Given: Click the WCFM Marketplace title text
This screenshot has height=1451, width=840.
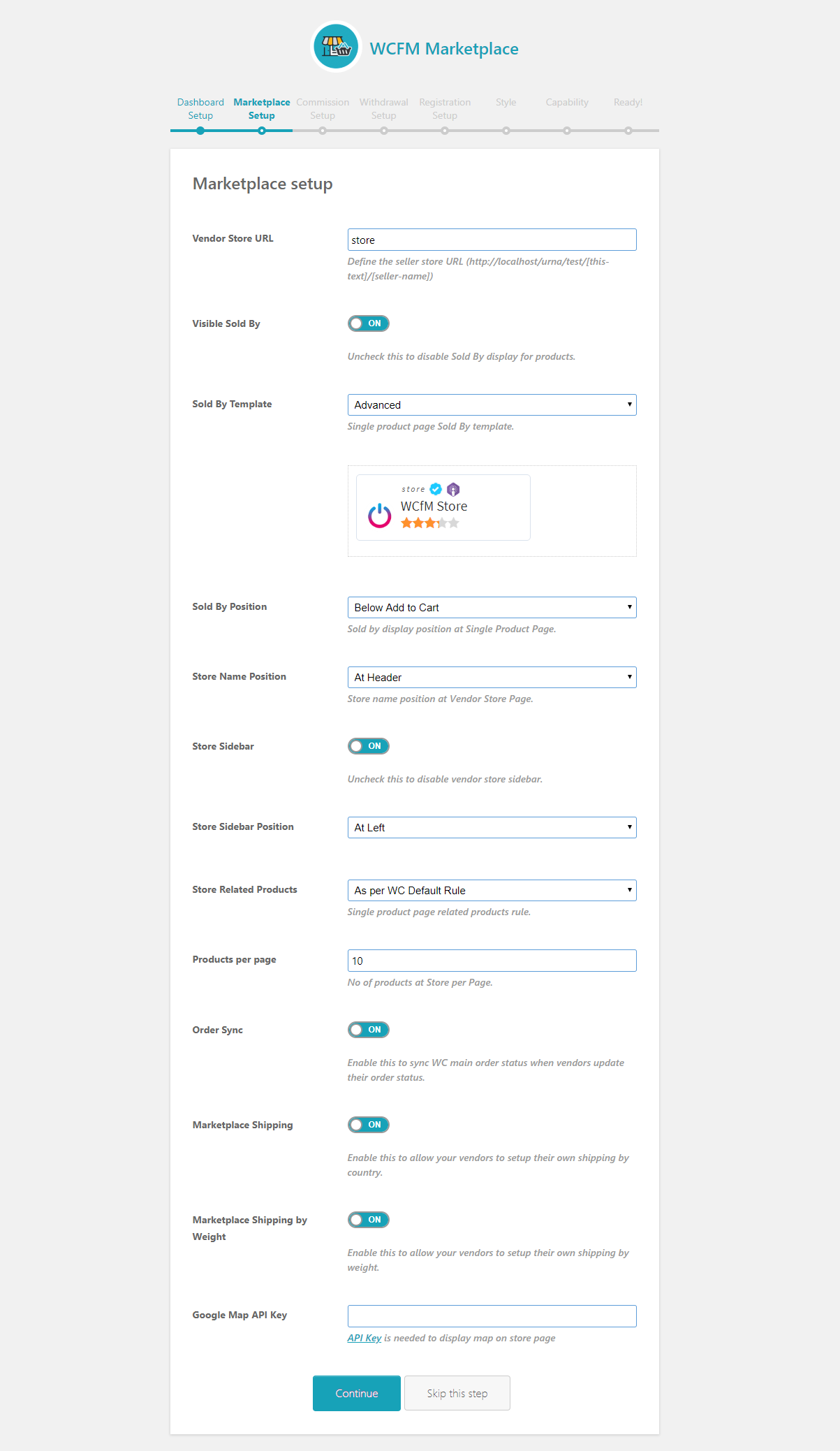Looking at the screenshot, I should (x=444, y=49).
